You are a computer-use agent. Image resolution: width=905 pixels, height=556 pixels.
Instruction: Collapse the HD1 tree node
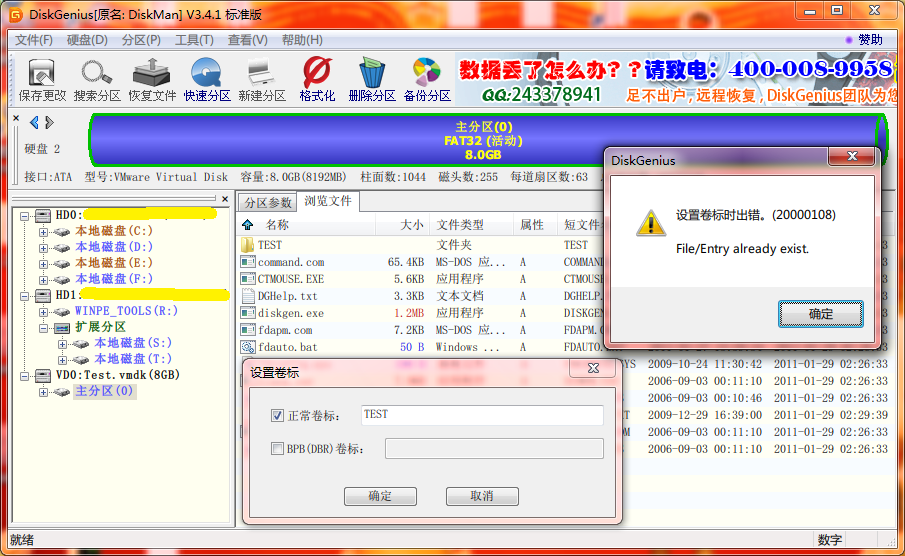(25, 296)
